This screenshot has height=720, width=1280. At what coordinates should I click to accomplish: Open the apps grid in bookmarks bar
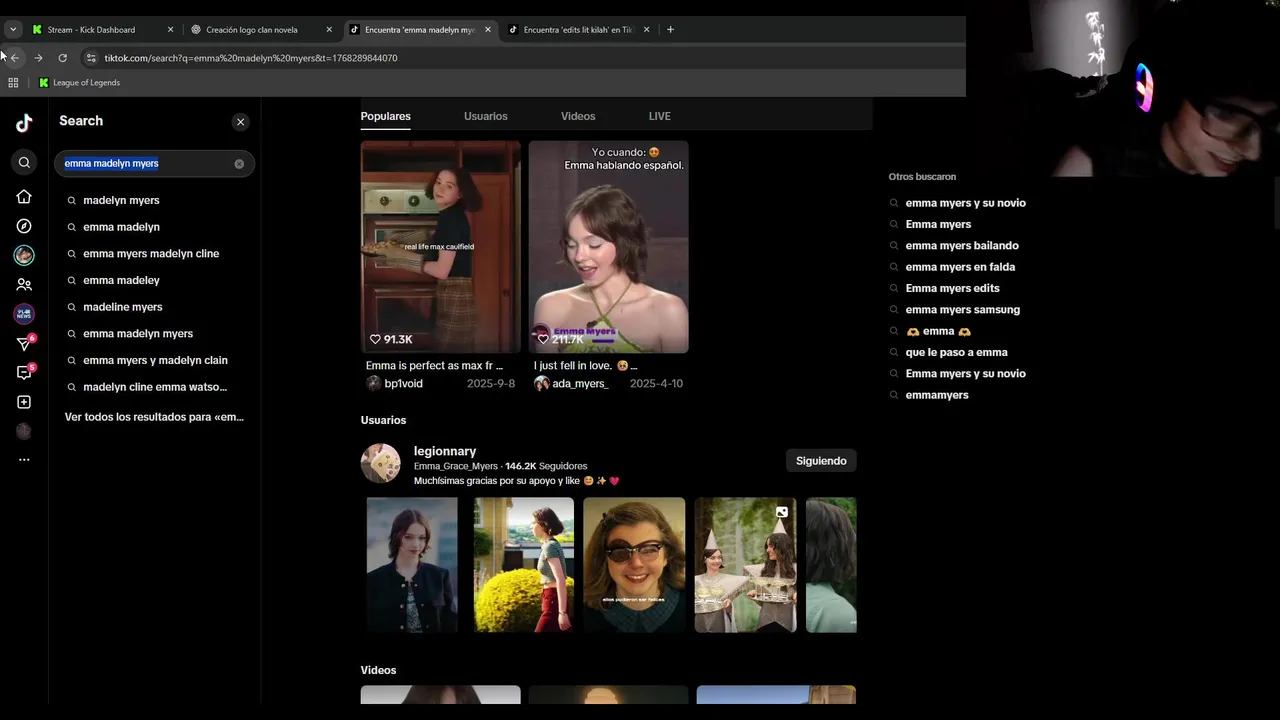pos(13,83)
